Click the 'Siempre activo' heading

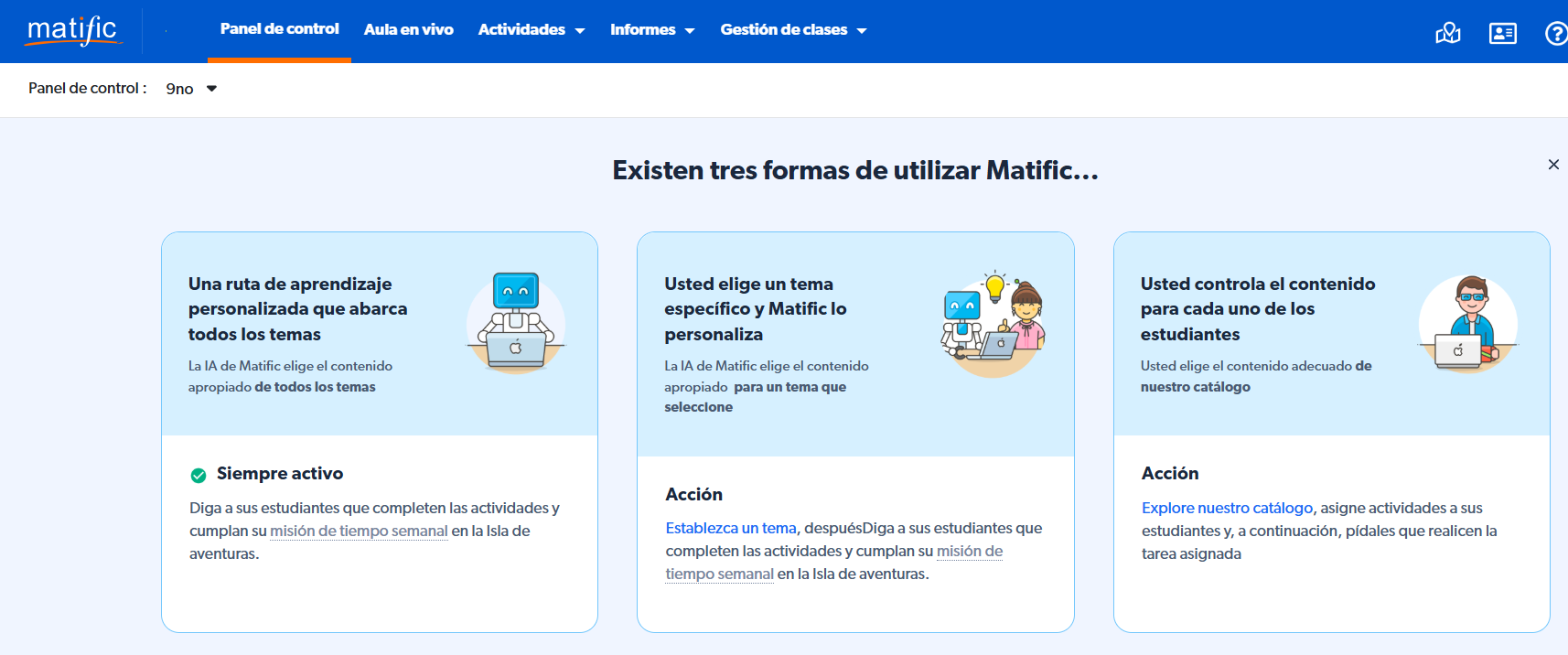coord(280,473)
